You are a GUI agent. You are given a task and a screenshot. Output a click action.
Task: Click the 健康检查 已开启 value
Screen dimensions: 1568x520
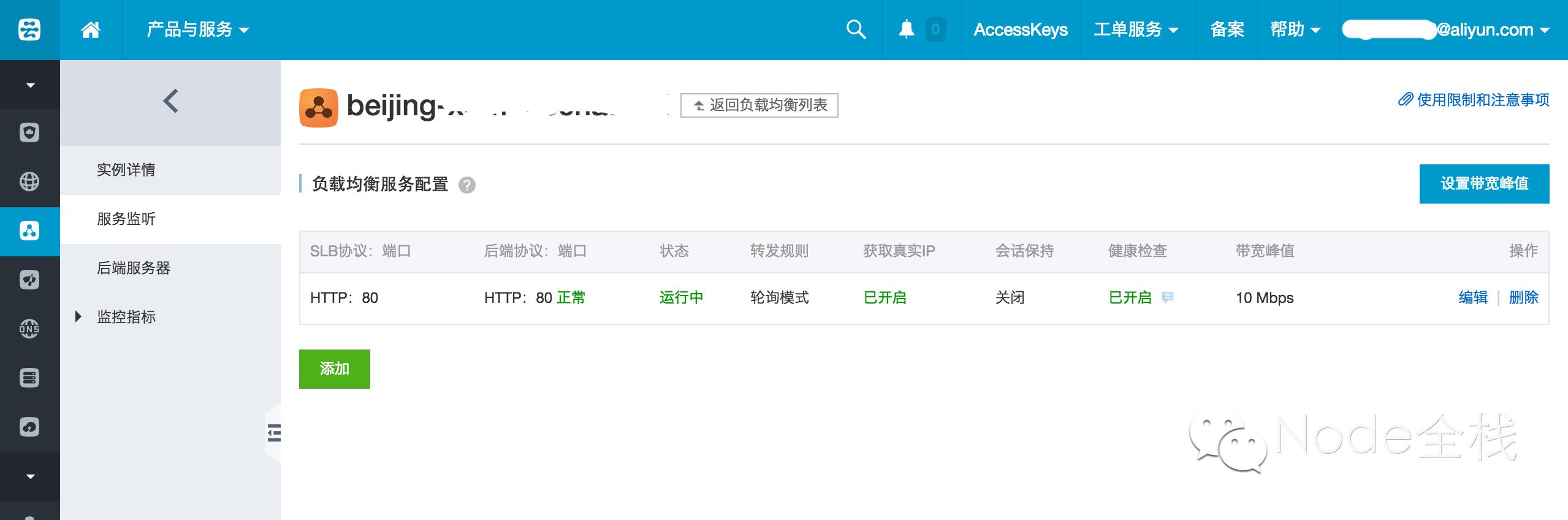(x=1130, y=297)
